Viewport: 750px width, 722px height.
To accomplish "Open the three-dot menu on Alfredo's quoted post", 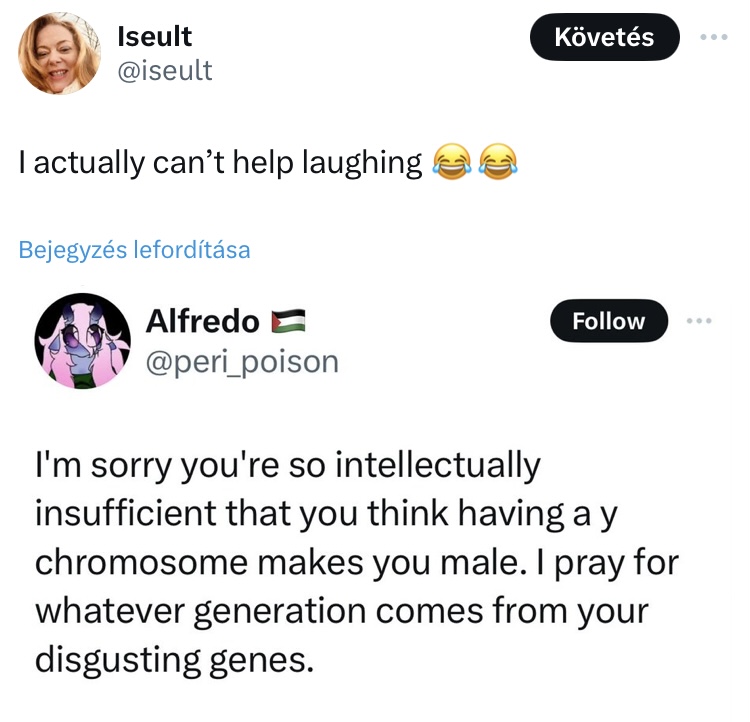I will [699, 321].
